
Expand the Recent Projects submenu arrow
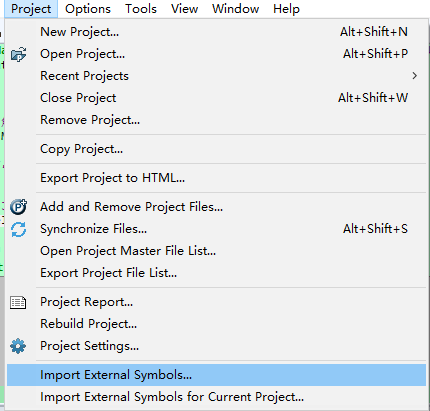414,76
